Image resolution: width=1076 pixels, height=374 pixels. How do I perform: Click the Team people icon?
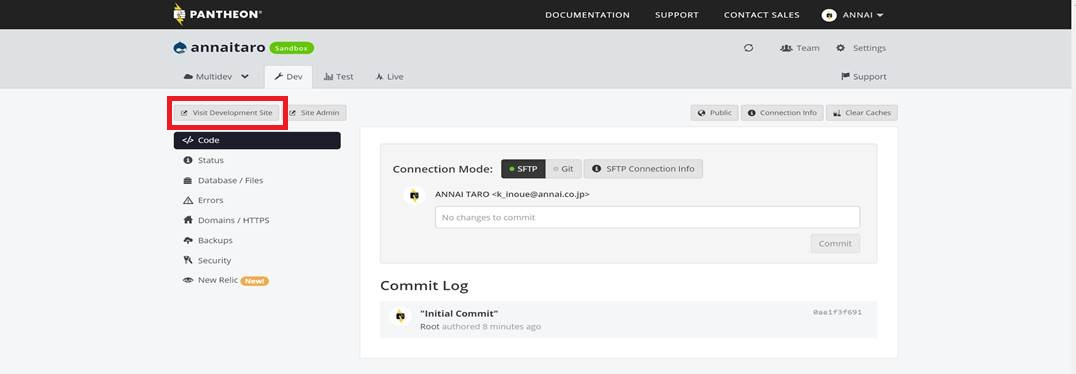point(786,48)
